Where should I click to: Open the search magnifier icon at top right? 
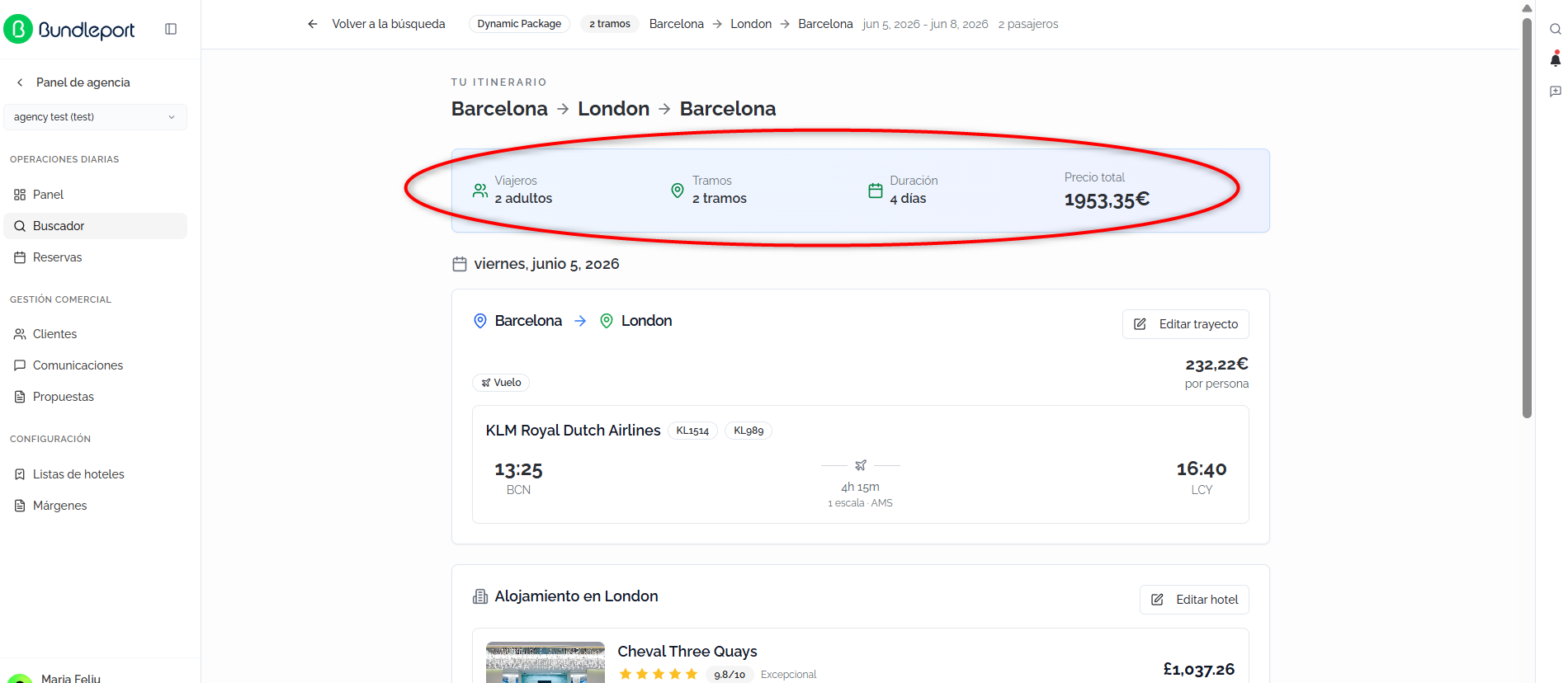[x=1555, y=29]
